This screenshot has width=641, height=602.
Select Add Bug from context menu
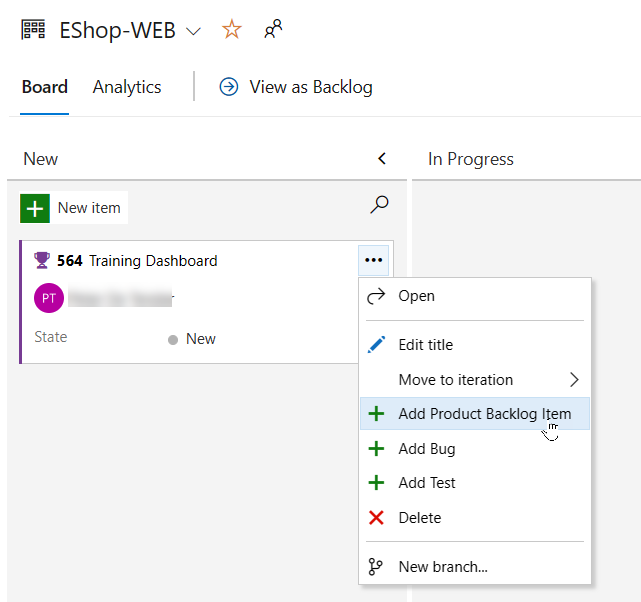427,449
